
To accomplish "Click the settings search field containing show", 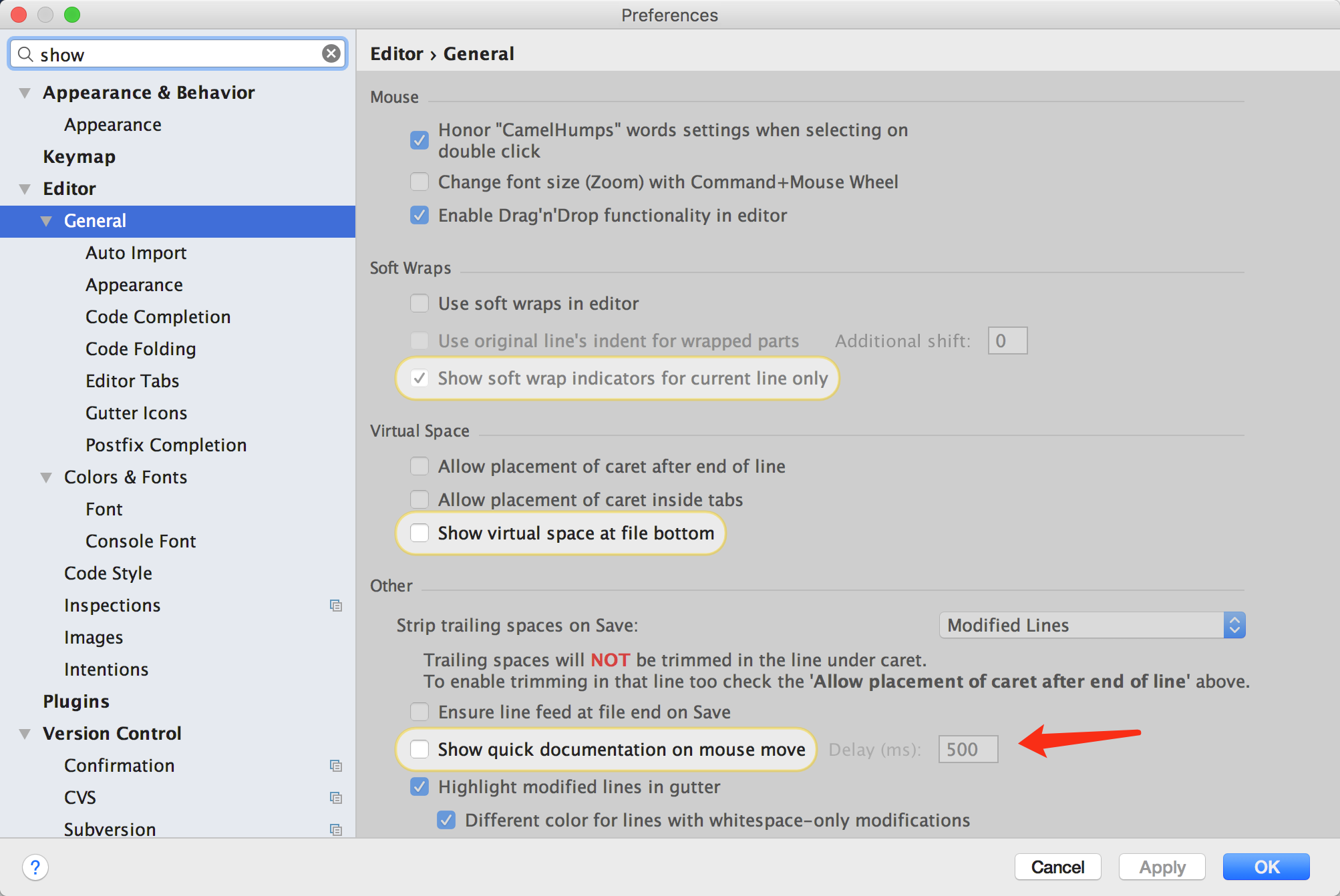I will 178,53.
